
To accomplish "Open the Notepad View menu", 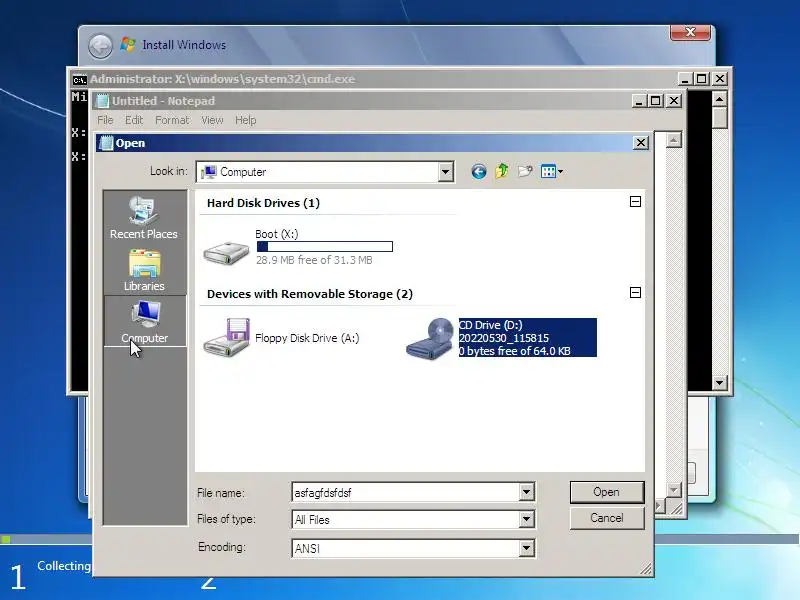I will [x=212, y=120].
